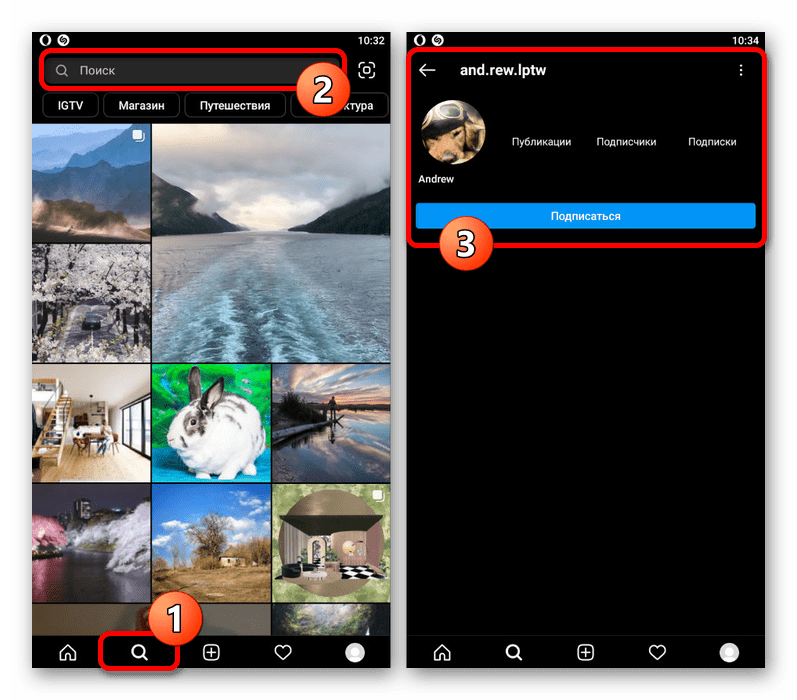Create new post with plus icon on left
The height and width of the screenshot is (700, 797).
[211, 653]
